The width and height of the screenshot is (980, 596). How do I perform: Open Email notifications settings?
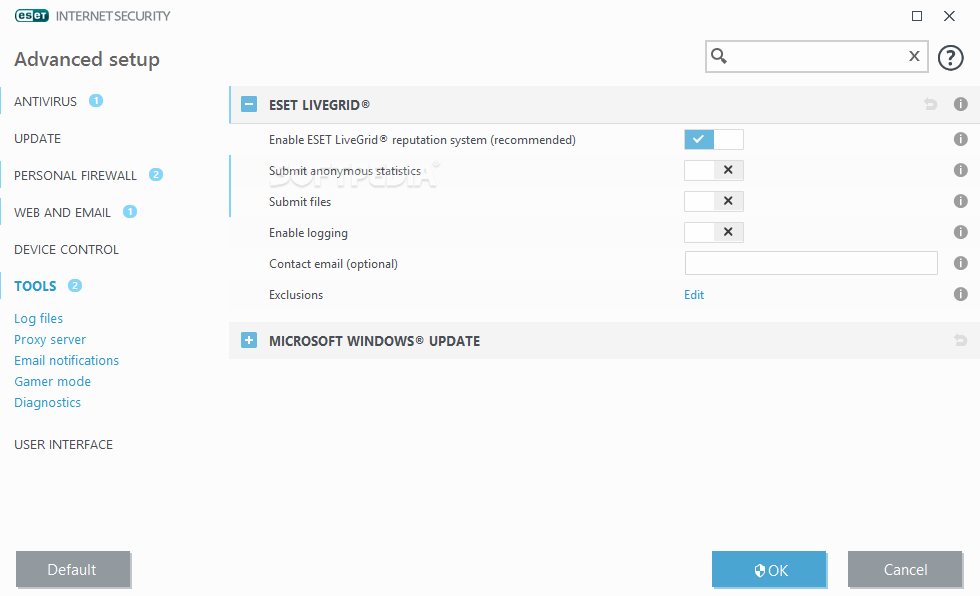[66, 360]
